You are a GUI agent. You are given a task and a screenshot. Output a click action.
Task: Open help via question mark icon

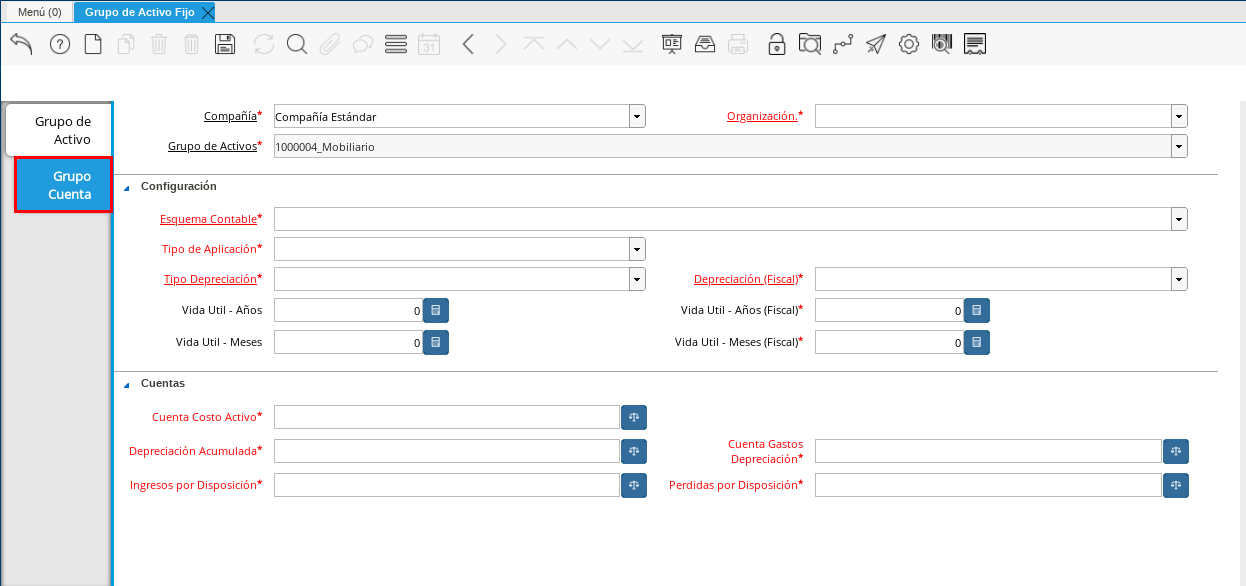coord(60,44)
